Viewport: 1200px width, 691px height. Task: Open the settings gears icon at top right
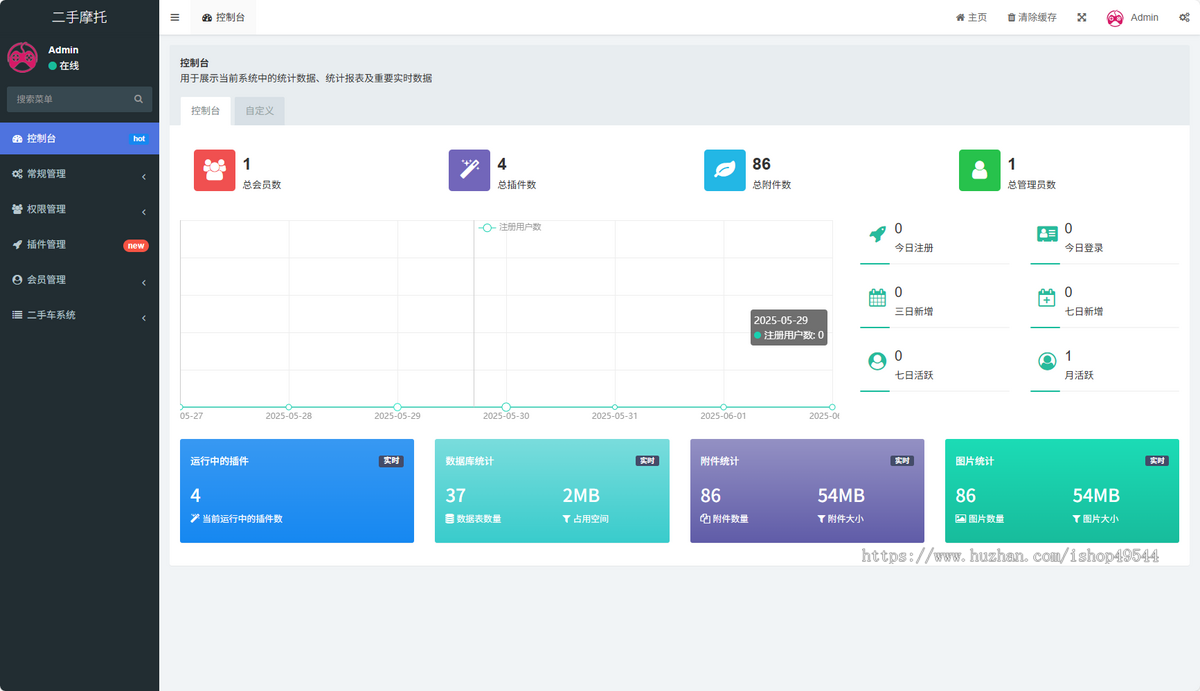pos(1184,17)
